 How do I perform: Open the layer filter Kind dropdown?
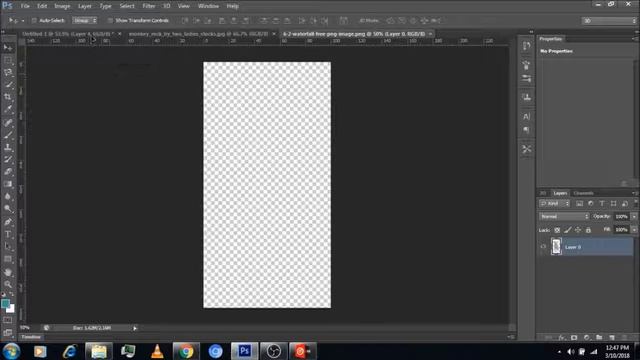tap(554, 203)
